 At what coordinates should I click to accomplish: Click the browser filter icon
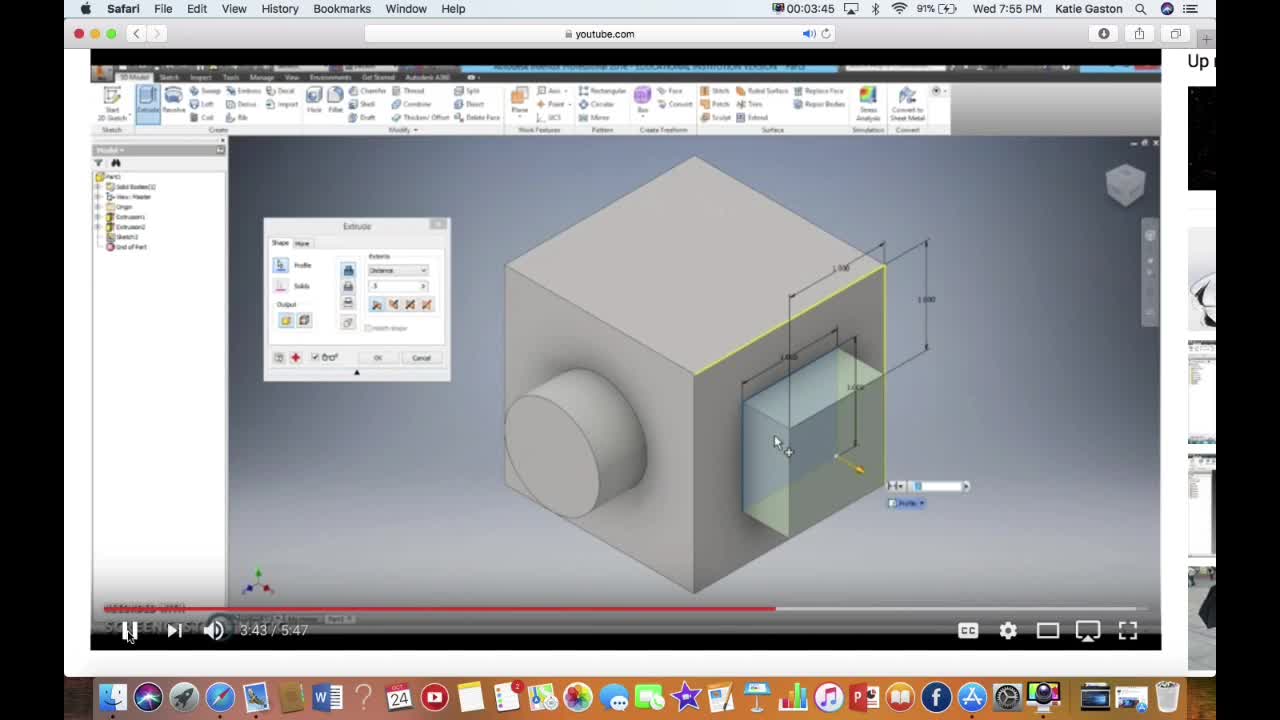point(99,163)
